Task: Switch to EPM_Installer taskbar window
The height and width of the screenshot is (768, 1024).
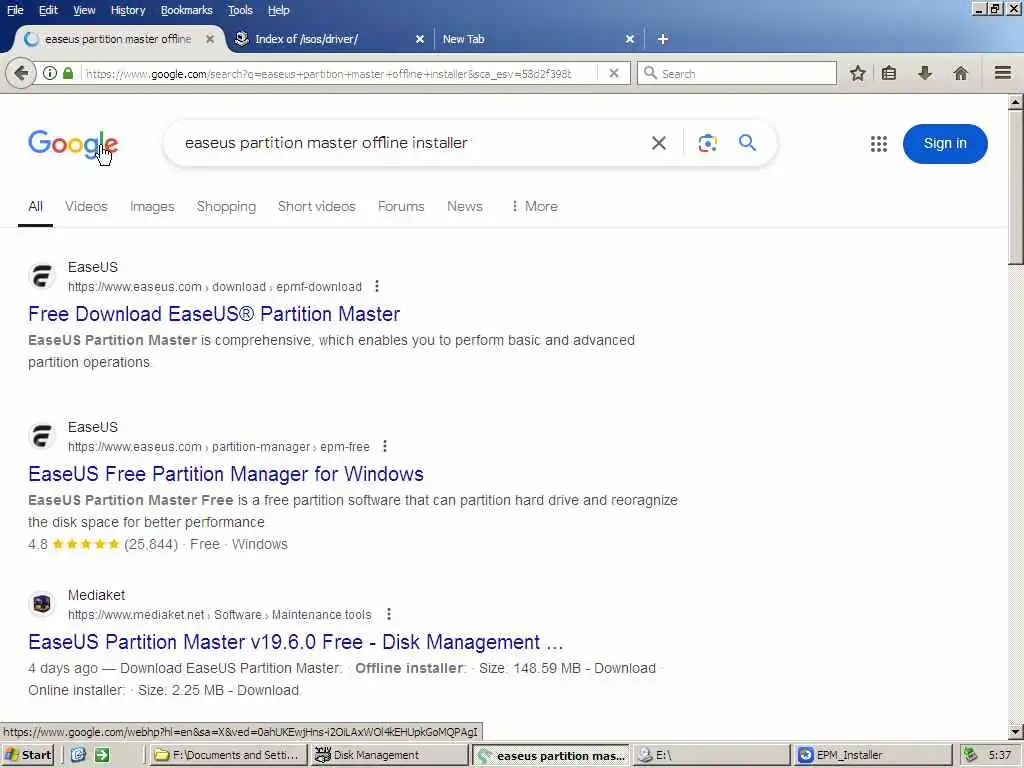Action: point(873,755)
